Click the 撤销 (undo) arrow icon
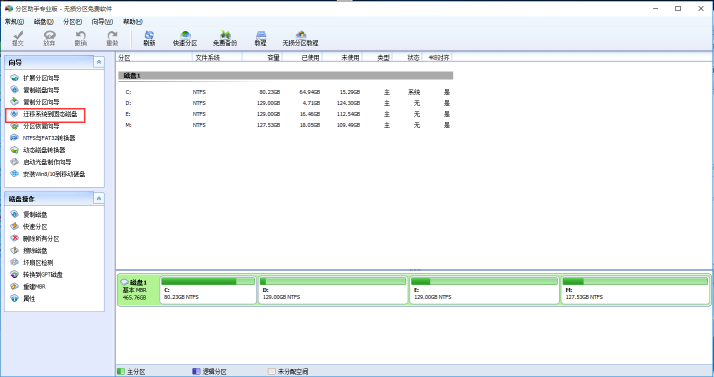Screen dimensions: 714x377 [x=81, y=38]
